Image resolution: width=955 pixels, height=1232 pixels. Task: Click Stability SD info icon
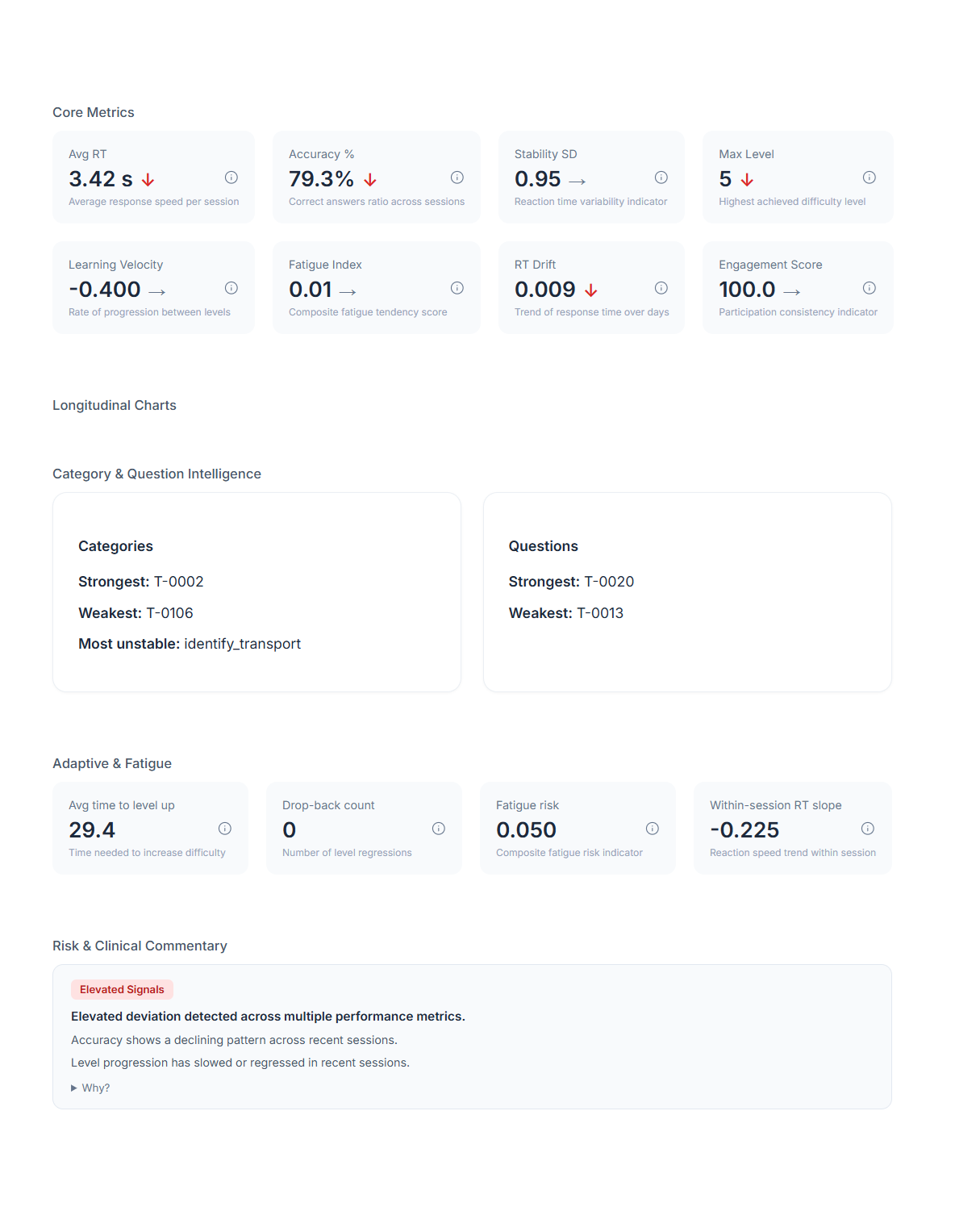click(x=661, y=177)
